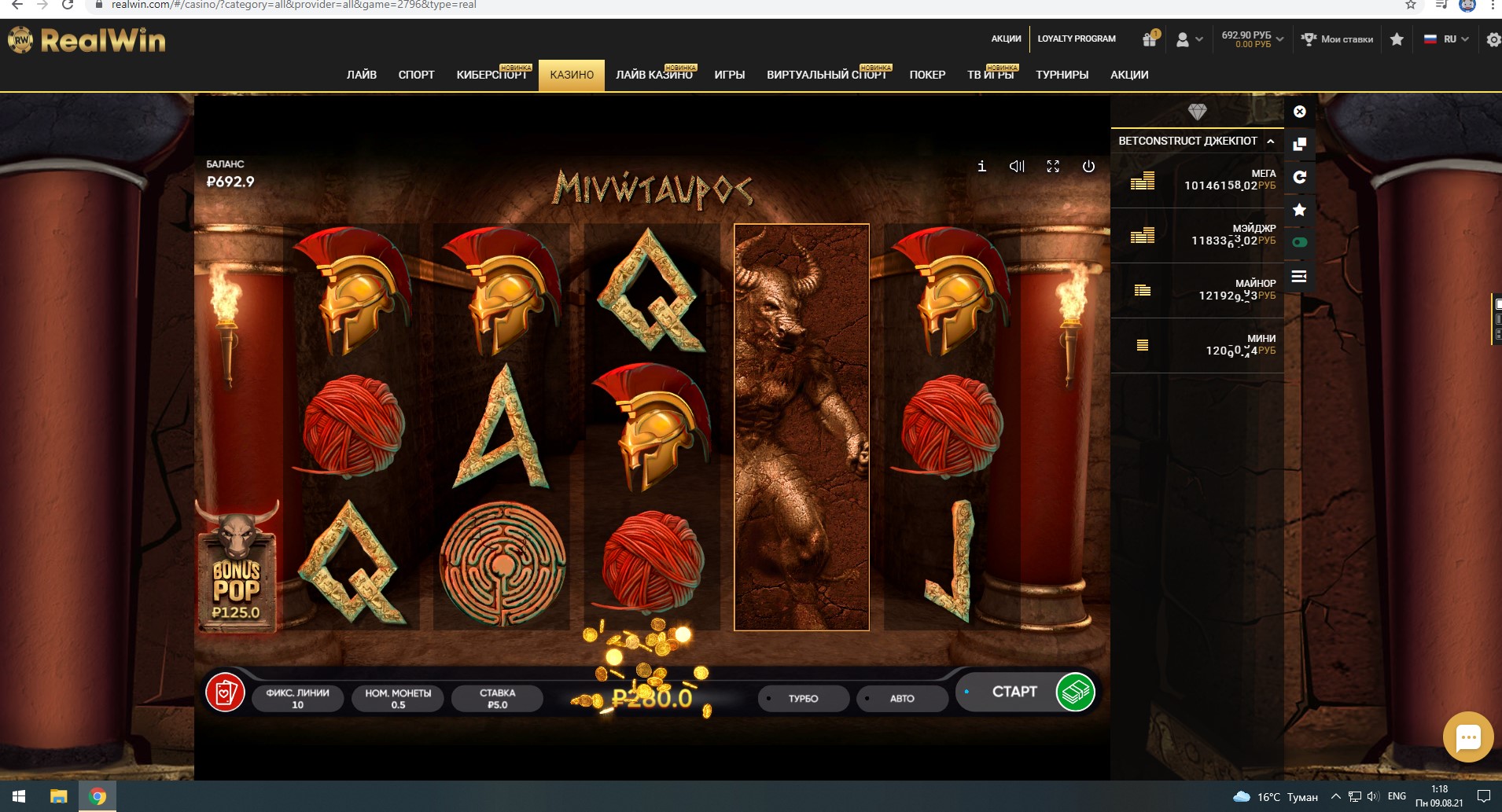1502x812 pixels.
Task: Open the Покер menu item
Action: pos(927,75)
